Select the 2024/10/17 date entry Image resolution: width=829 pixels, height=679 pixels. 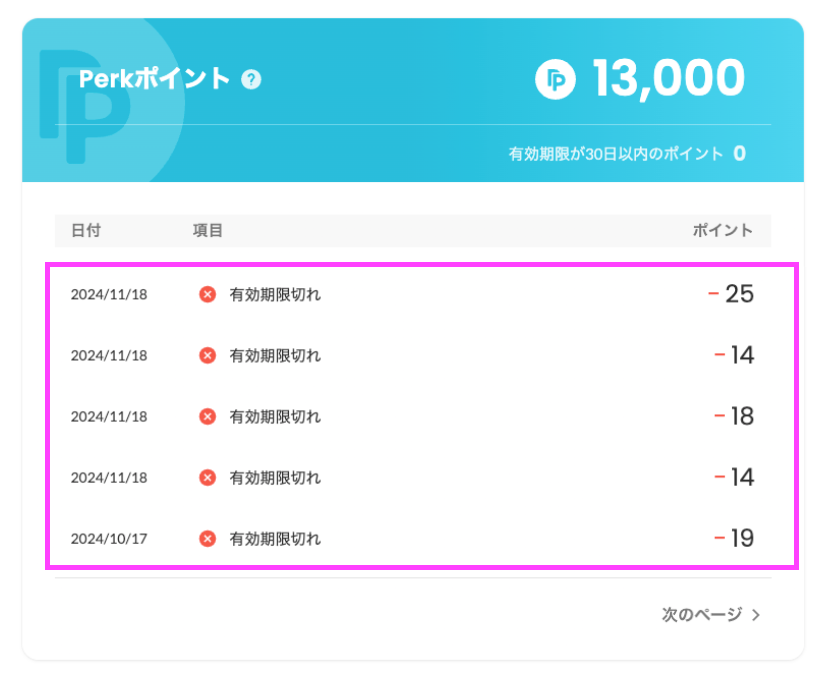coord(109,539)
